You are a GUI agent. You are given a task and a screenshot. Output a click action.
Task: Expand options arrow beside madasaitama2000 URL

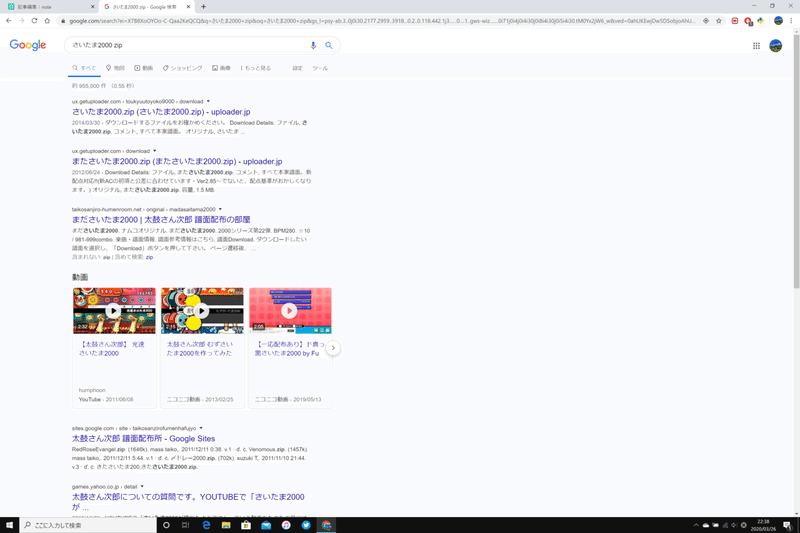tap(220, 209)
